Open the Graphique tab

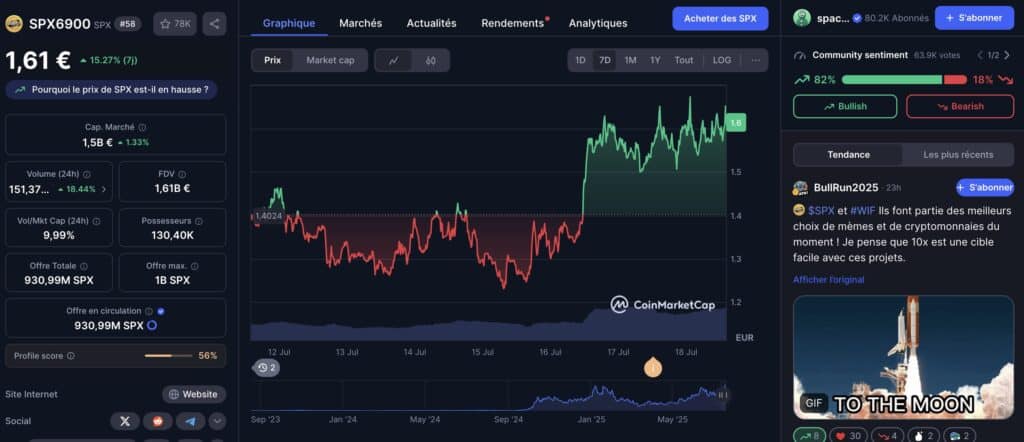click(289, 23)
